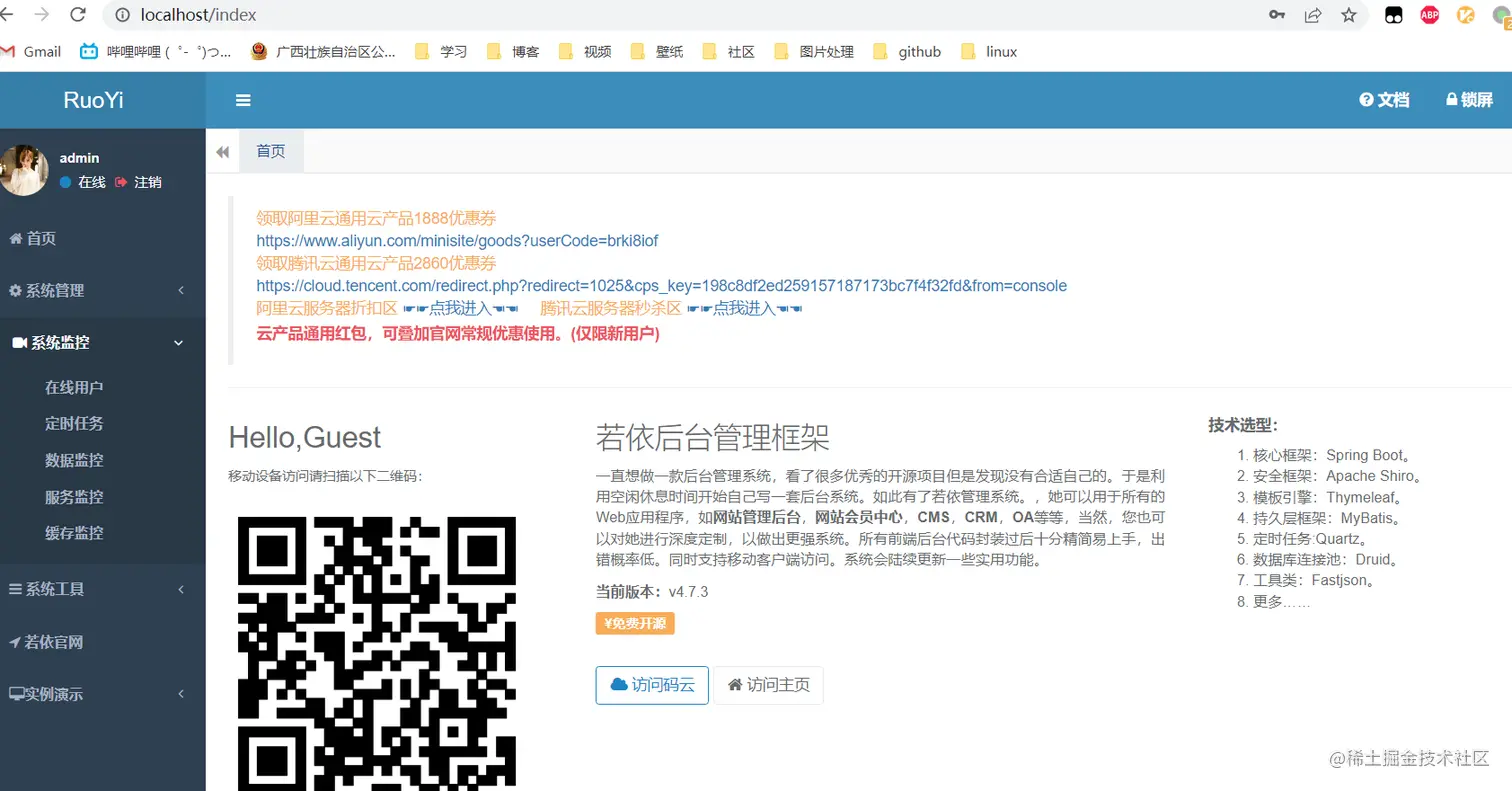Open the Adblock Plus extension
The height and width of the screenshot is (791, 1512).
tap(1430, 15)
